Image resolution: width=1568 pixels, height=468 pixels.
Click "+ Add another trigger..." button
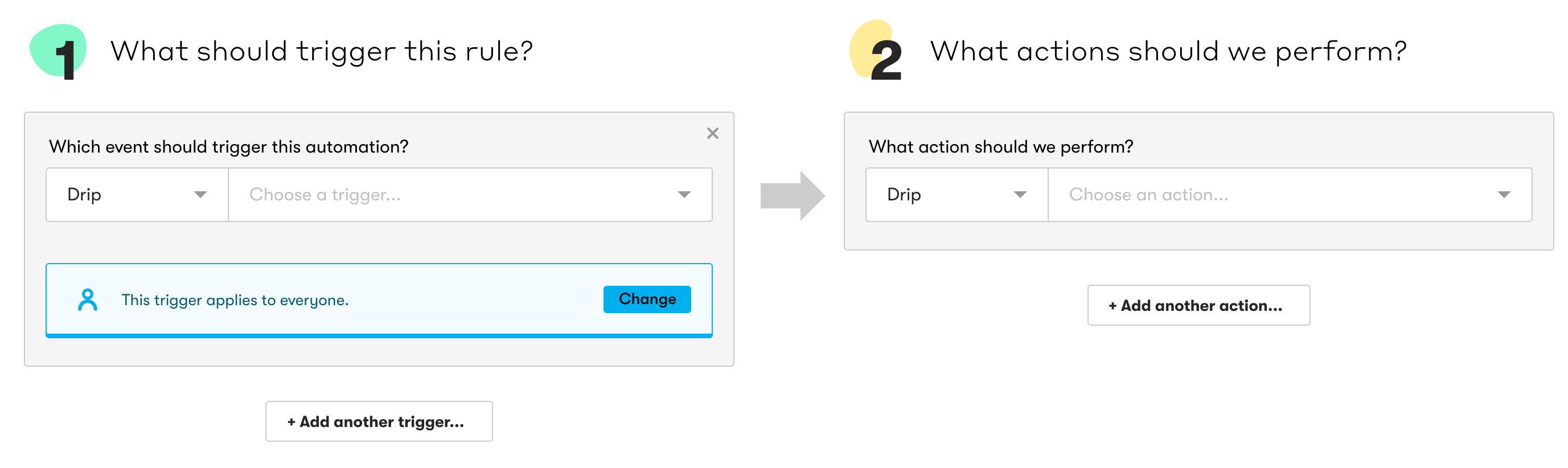[379, 421]
